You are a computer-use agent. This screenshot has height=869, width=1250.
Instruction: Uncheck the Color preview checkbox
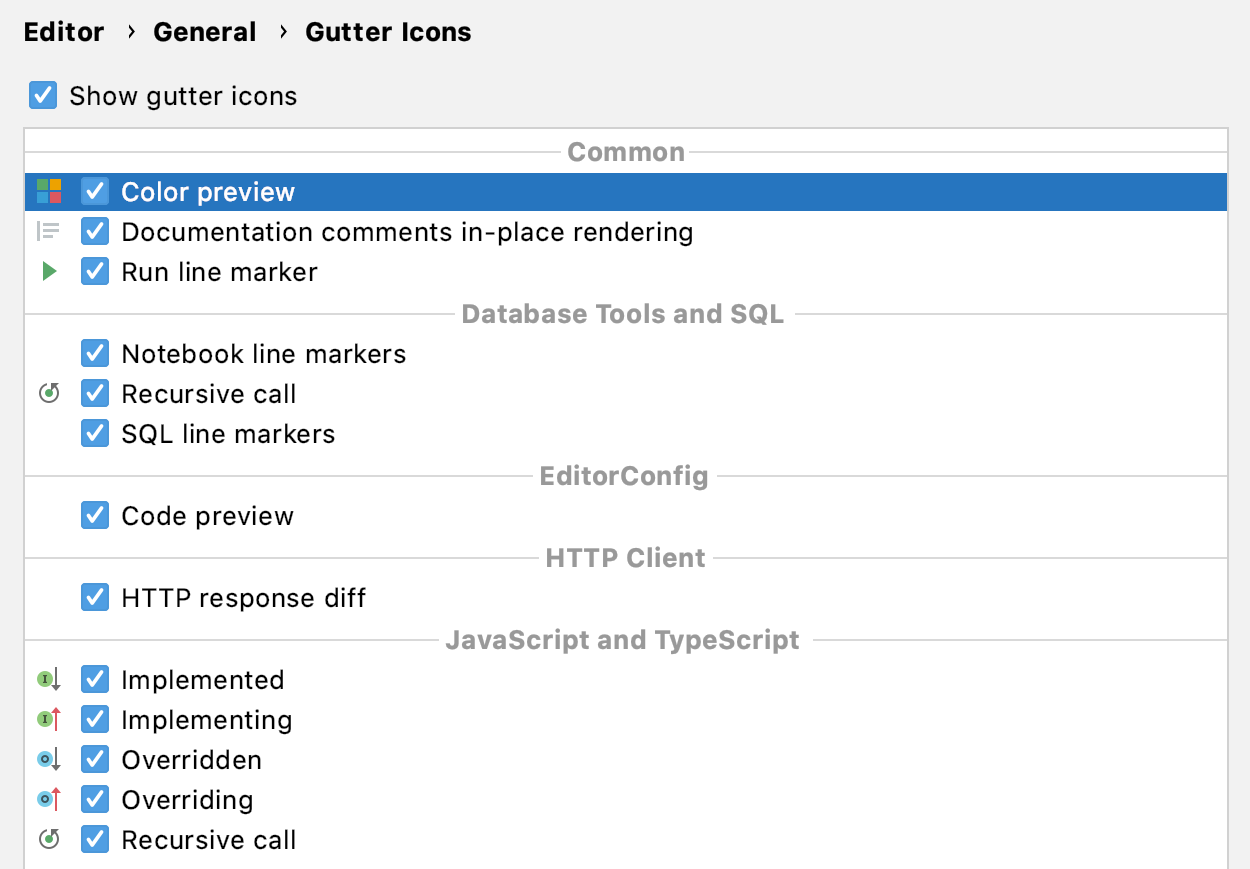(x=95, y=191)
